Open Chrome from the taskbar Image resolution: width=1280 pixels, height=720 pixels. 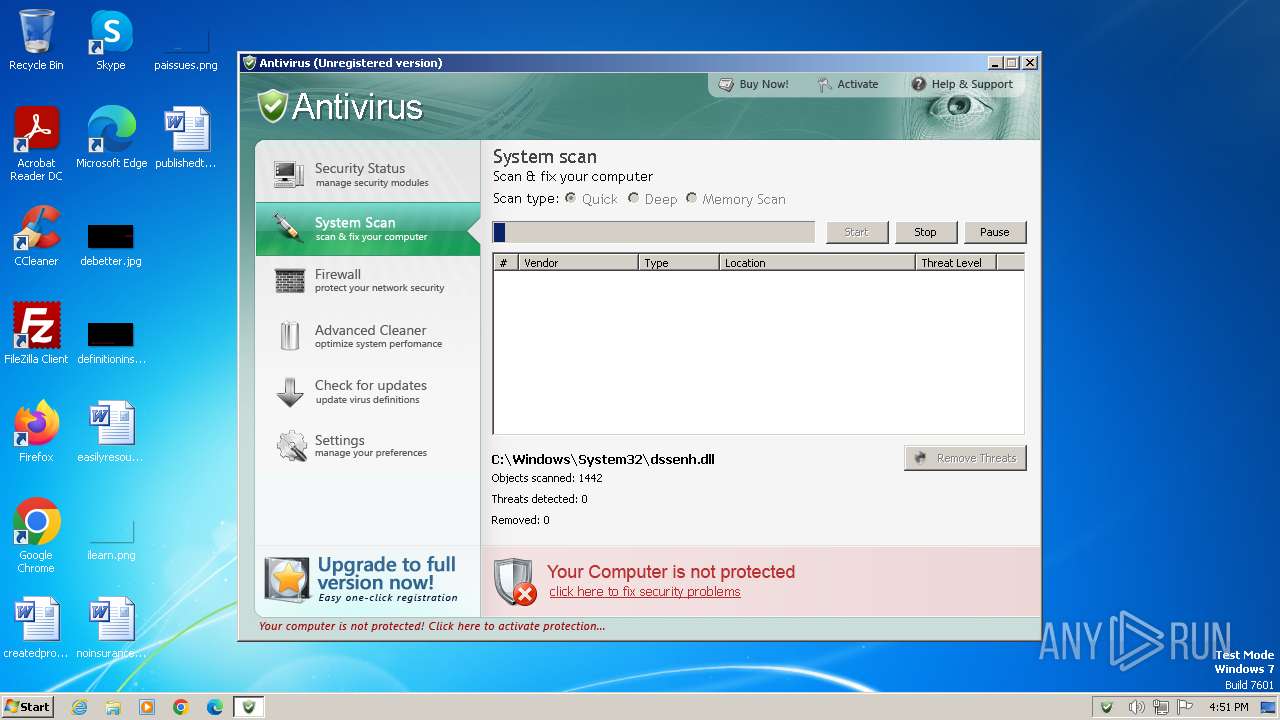(x=181, y=707)
